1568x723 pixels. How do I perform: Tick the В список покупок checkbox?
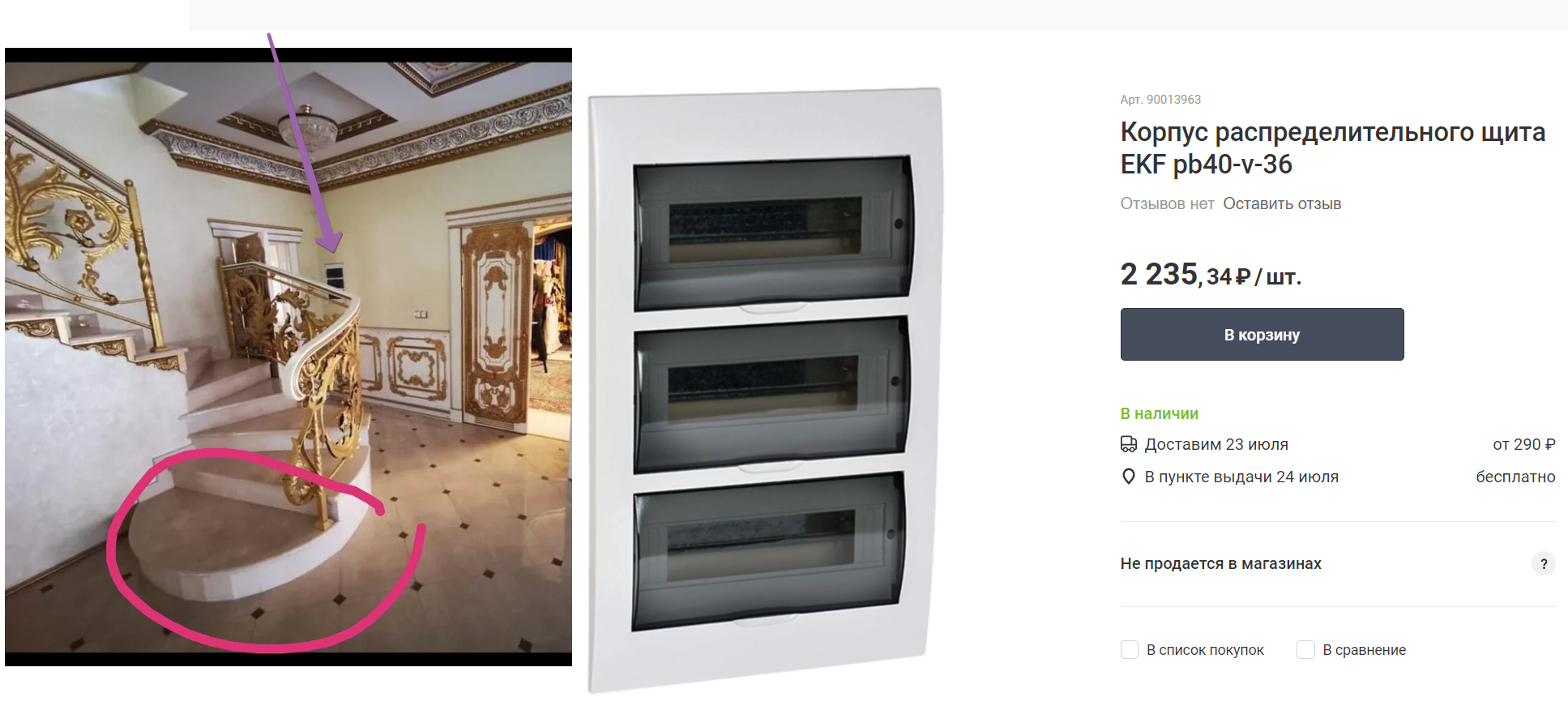point(1130,649)
